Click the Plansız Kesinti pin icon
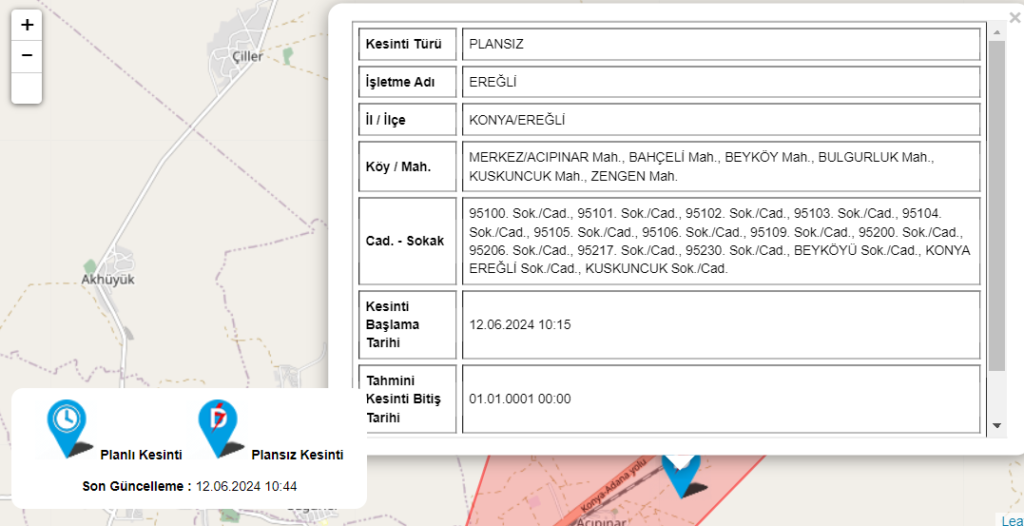Viewport: 1024px width, 526px height. pyautogui.click(x=217, y=424)
